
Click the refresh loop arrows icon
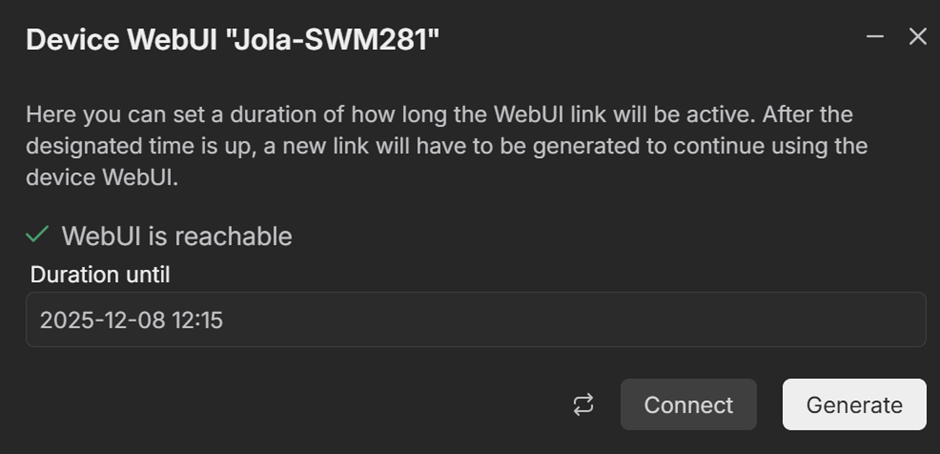tap(583, 404)
